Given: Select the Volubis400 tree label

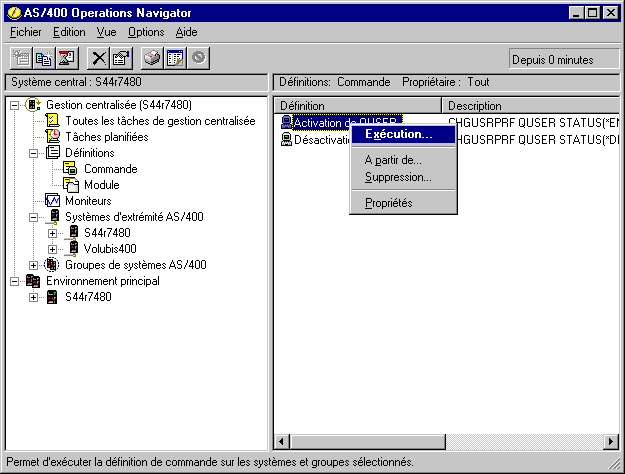Looking at the screenshot, I should pyautogui.click(x=110, y=249).
